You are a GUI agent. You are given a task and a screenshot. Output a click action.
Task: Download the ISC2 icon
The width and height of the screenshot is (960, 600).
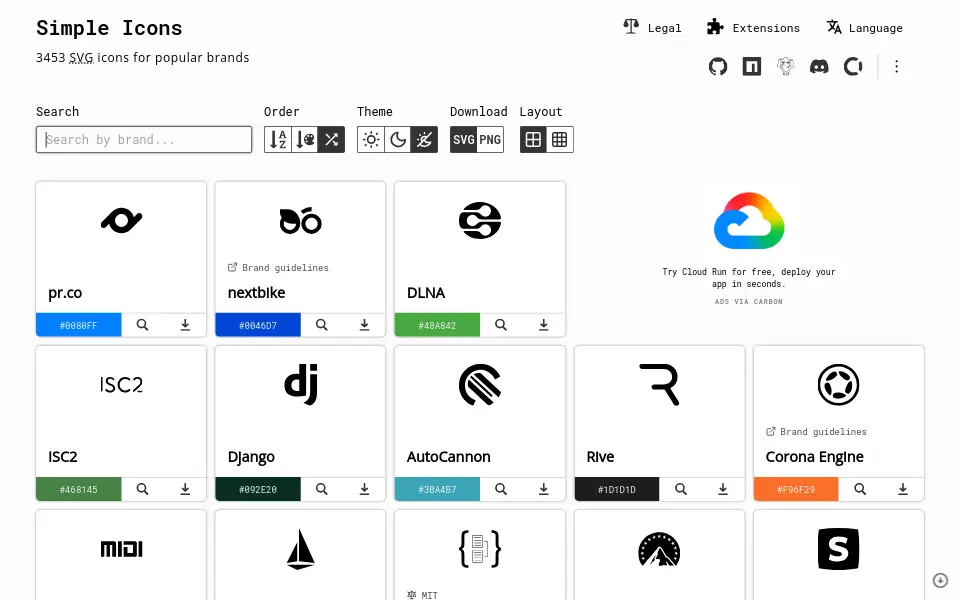point(185,489)
